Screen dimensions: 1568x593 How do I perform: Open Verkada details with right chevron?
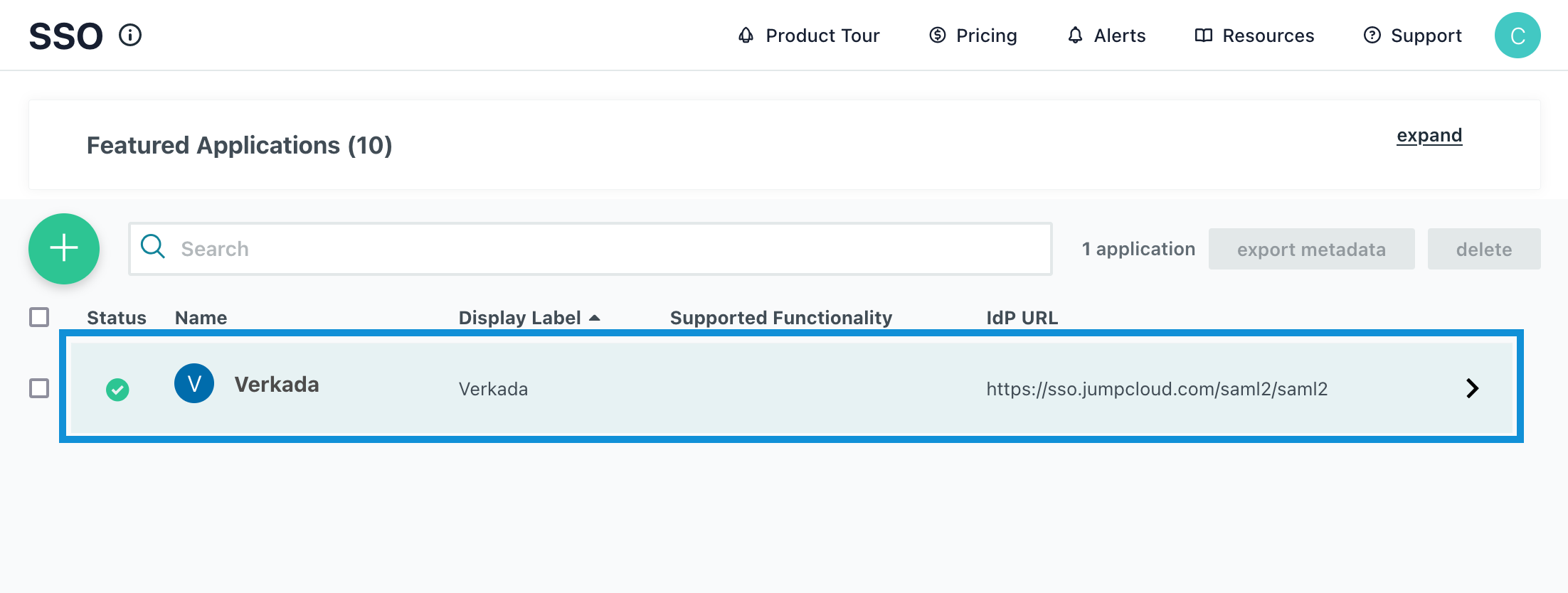pyautogui.click(x=1472, y=388)
